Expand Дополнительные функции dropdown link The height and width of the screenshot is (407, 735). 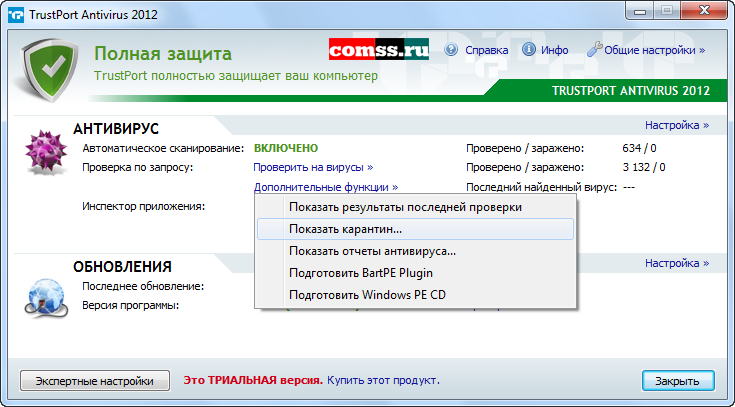pos(326,187)
